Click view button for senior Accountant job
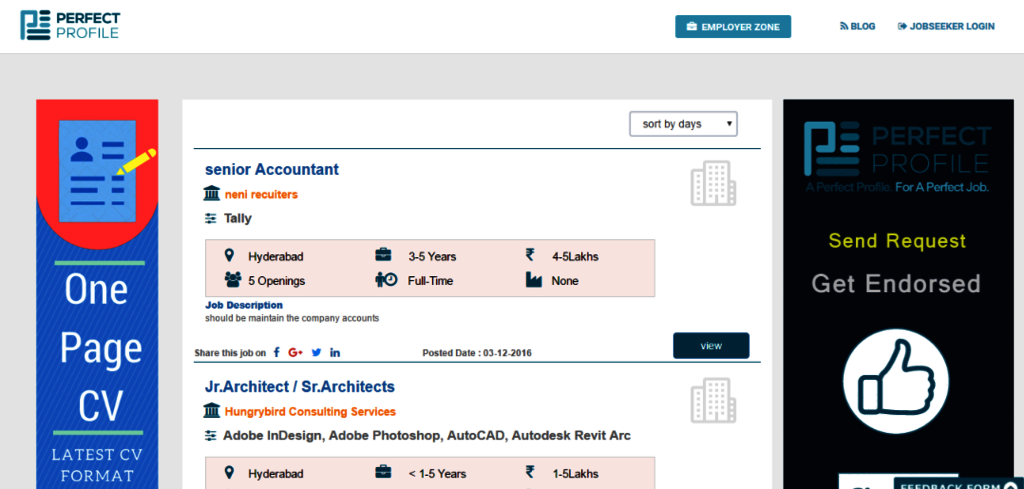The height and width of the screenshot is (489, 1024). [711, 346]
